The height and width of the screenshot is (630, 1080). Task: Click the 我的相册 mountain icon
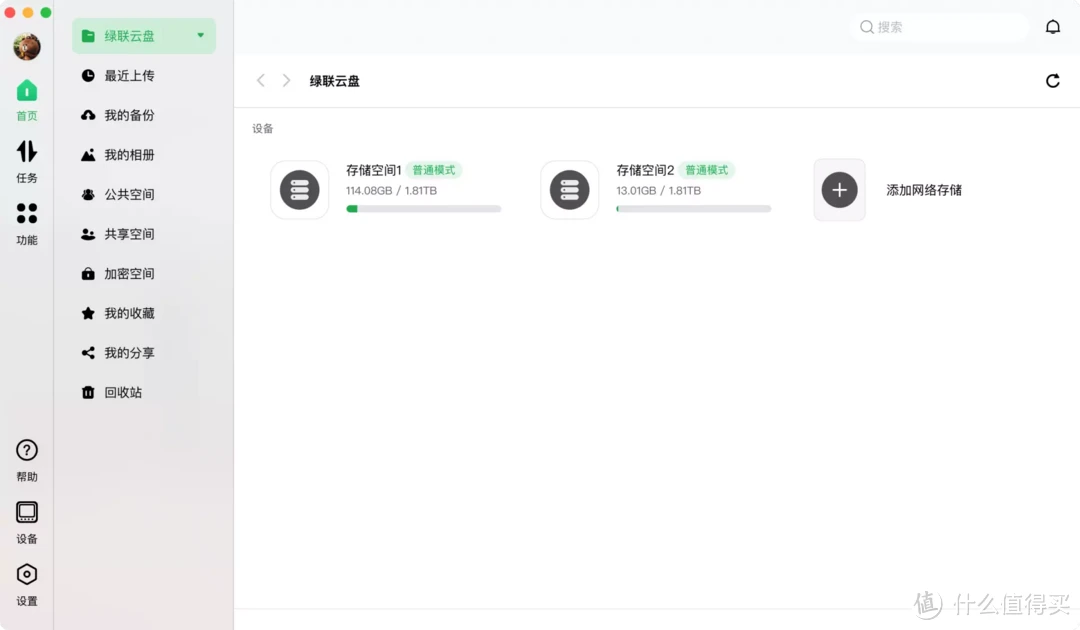click(x=88, y=155)
